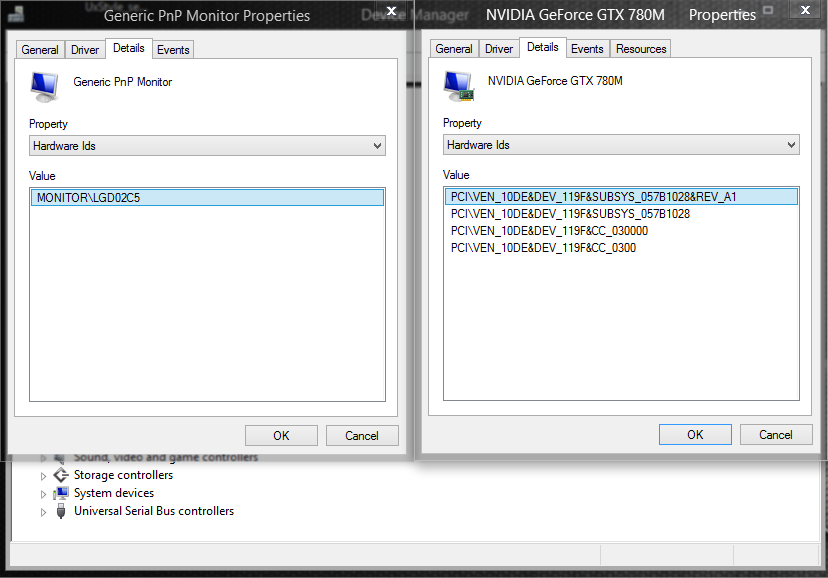Select Sound, video and game controllers tree item

166,457
